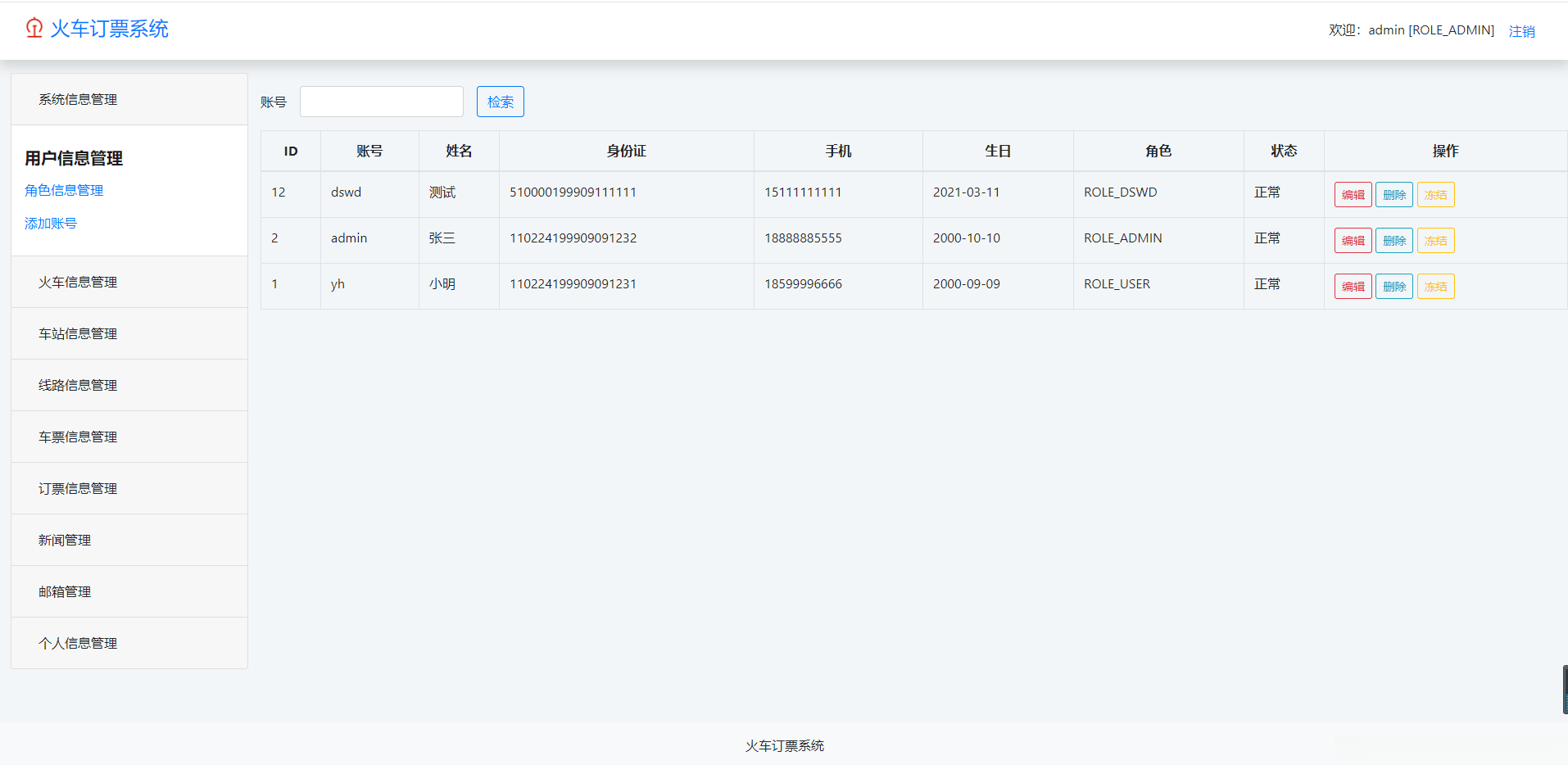Click the 正常 status in the yh row
The width and height of the screenshot is (1568, 765).
[1267, 284]
